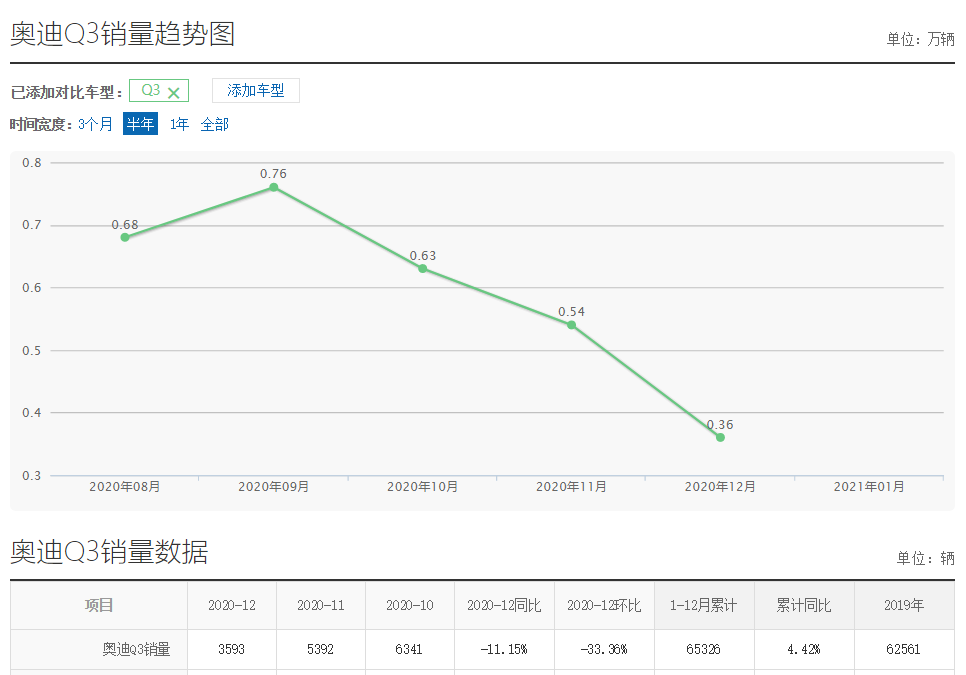
Task: Click the 0.63 data point for 2020年10月
Action: click(x=423, y=269)
